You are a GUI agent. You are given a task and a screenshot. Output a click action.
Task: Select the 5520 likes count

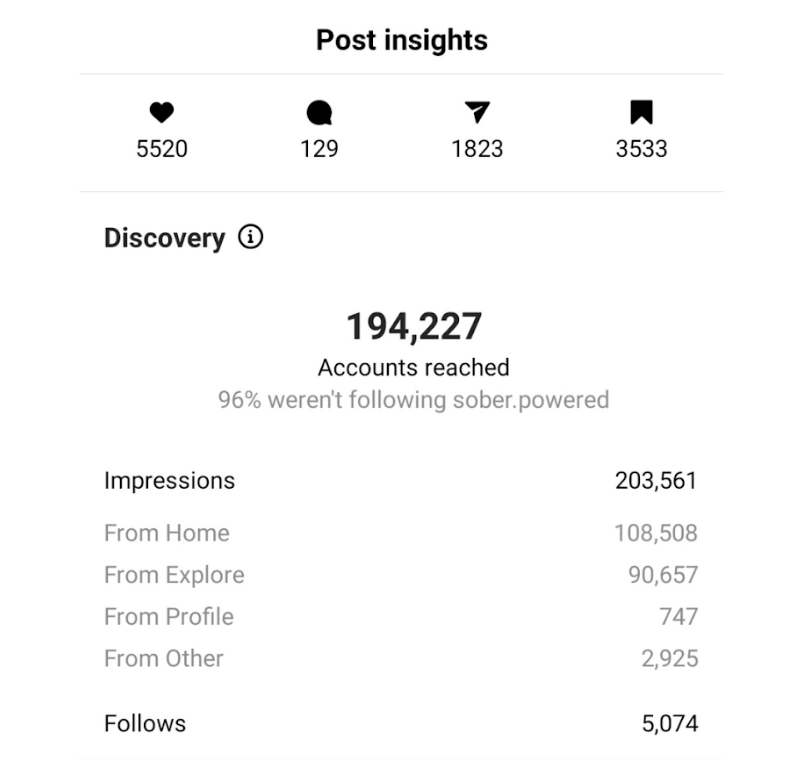coord(162,149)
